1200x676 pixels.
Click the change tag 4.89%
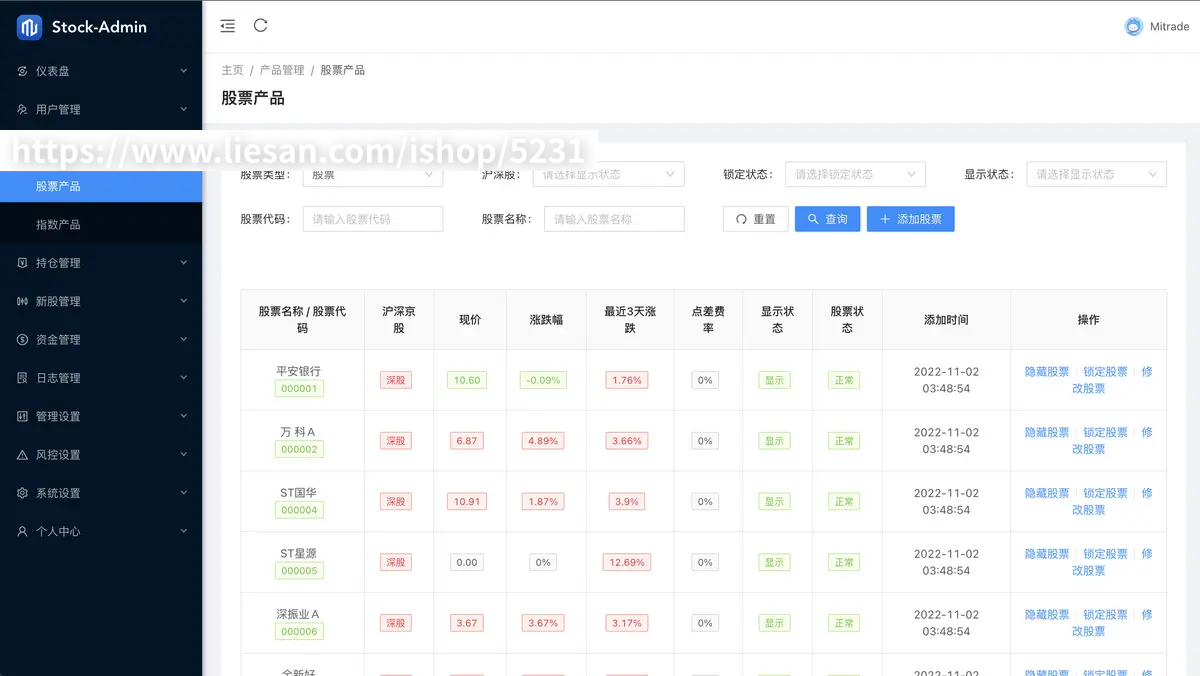543,441
